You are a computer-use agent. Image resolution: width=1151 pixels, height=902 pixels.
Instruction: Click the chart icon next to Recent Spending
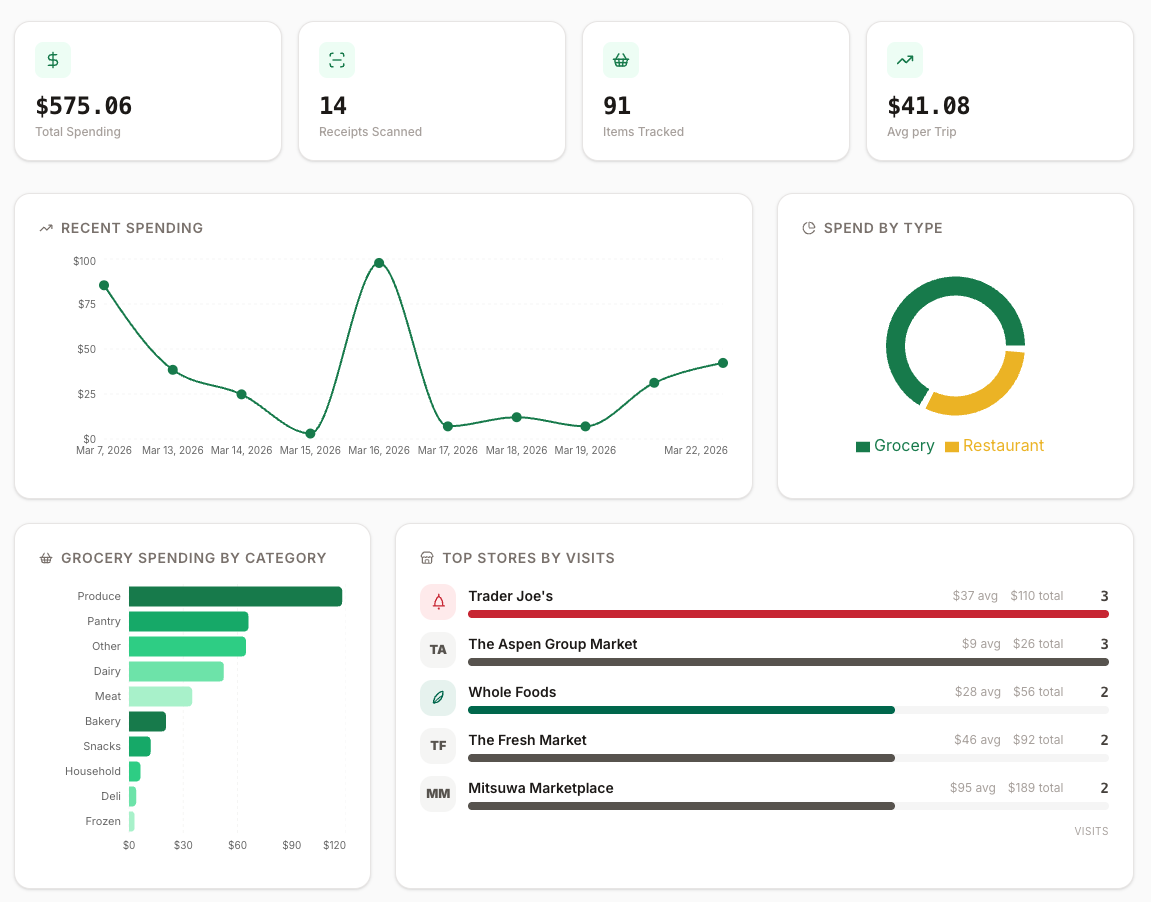pyautogui.click(x=46, y=227)
